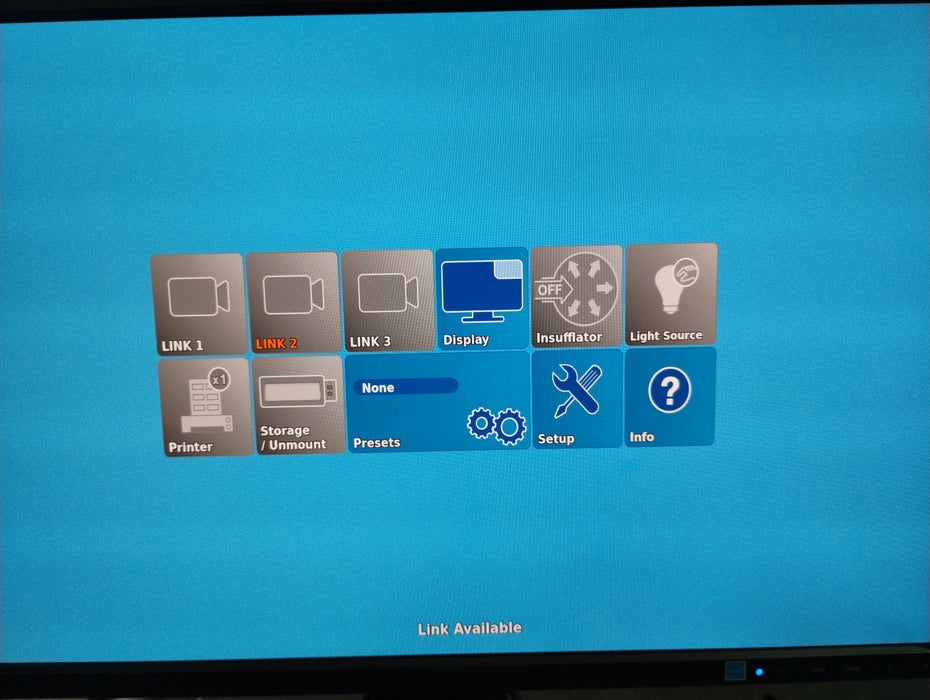Click the Info question mark icon
This screenshot has width=930, height=700.
(669, 389)
